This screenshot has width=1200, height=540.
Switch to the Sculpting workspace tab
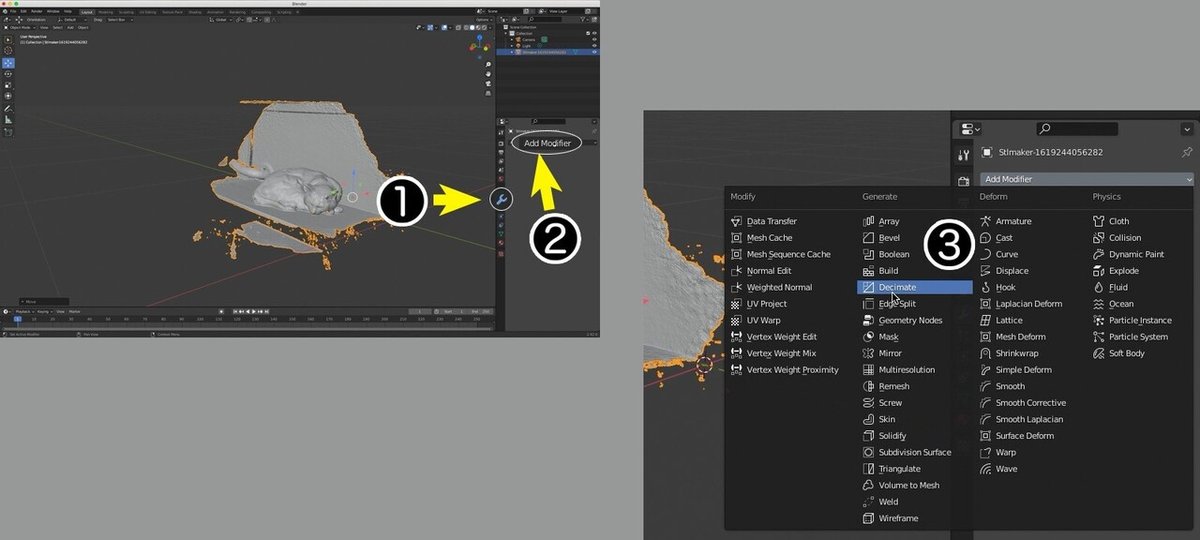click(126, 12)
